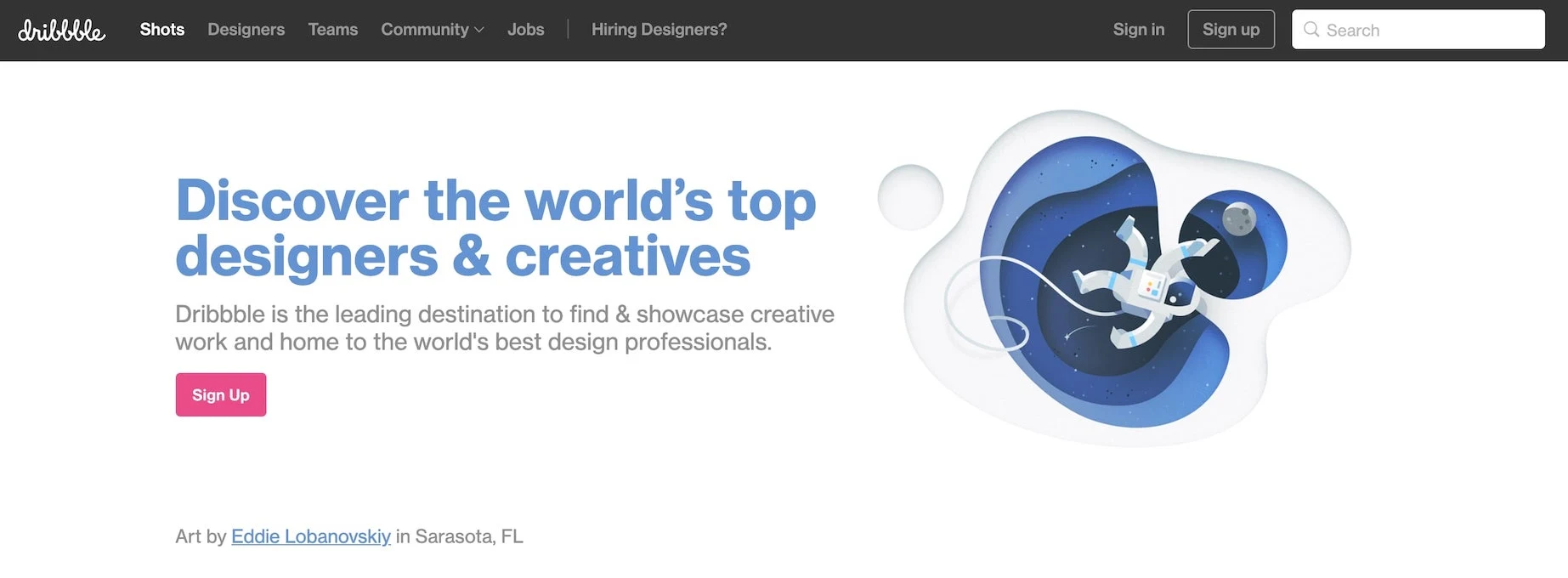
Task: Go to the Designers page
Action: (x=246, y=30)
